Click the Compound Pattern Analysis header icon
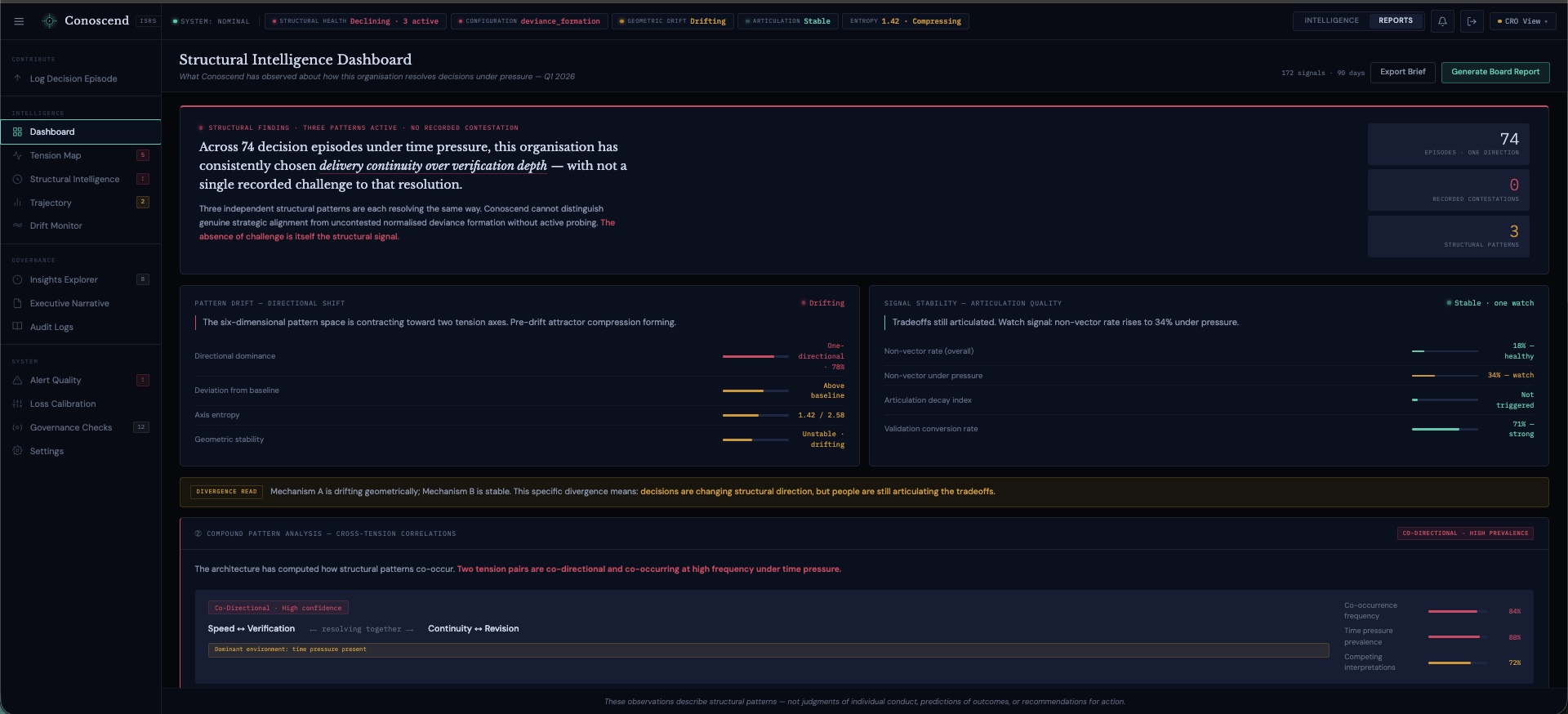 [x=198, y=533]
